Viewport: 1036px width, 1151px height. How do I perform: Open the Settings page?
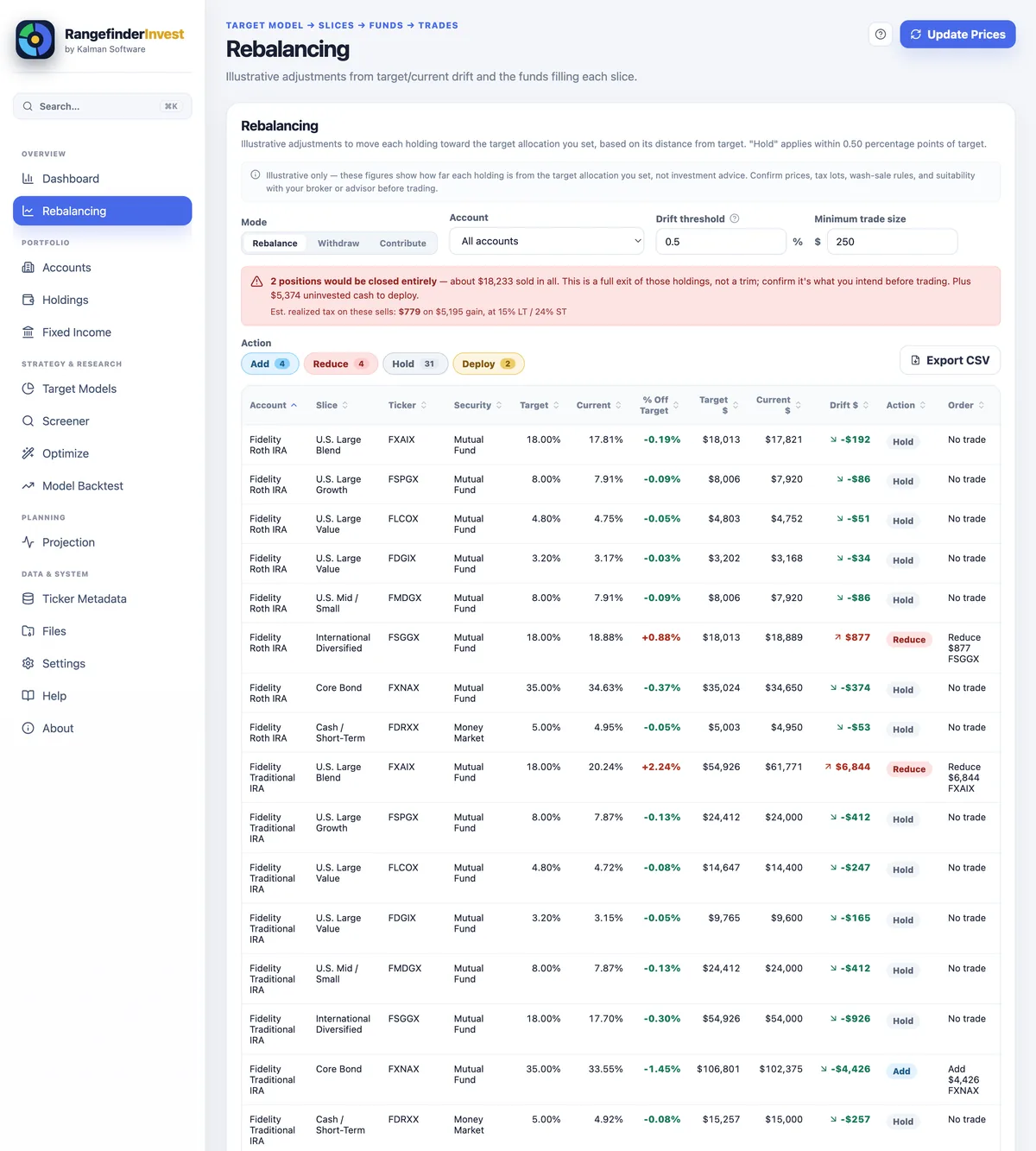[103, 663]
